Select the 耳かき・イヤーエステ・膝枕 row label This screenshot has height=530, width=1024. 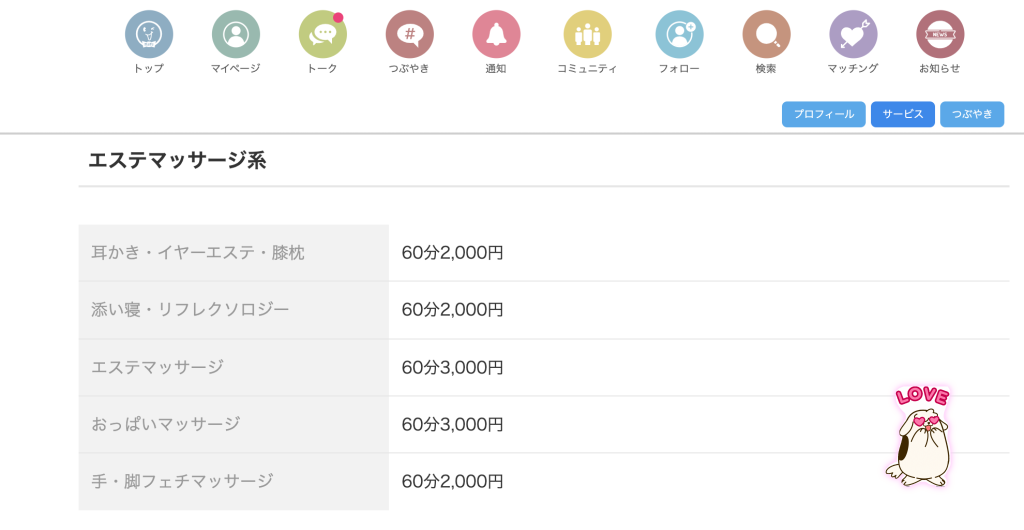(198, 253)
